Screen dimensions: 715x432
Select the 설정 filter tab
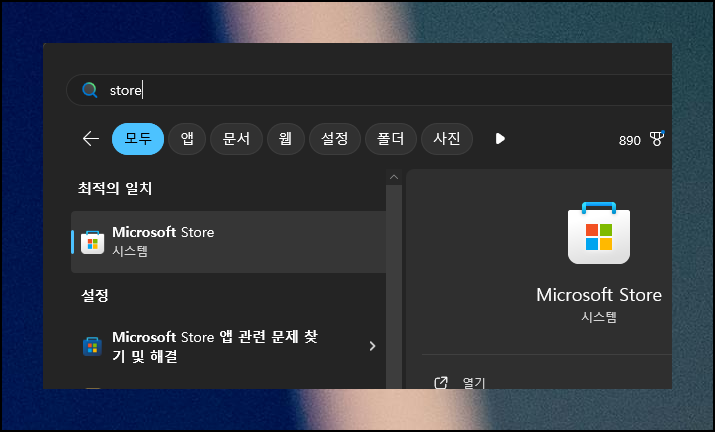335,139
